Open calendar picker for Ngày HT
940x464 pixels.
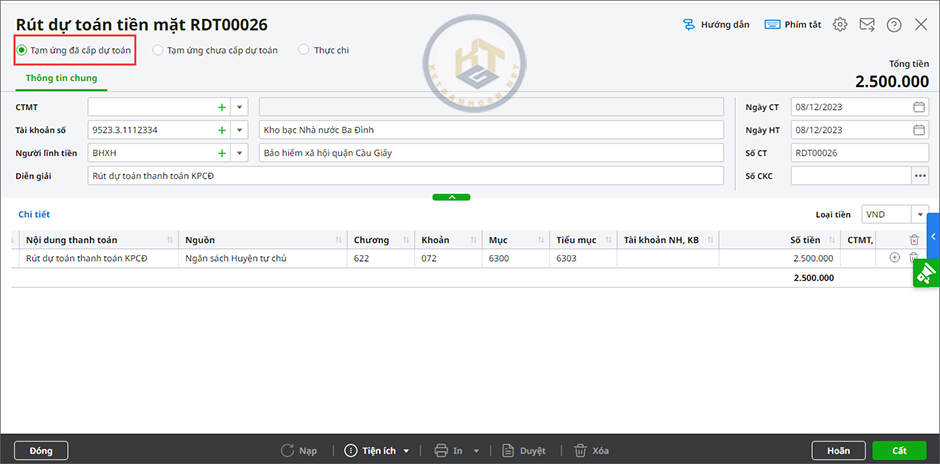(x=918, y=130)
